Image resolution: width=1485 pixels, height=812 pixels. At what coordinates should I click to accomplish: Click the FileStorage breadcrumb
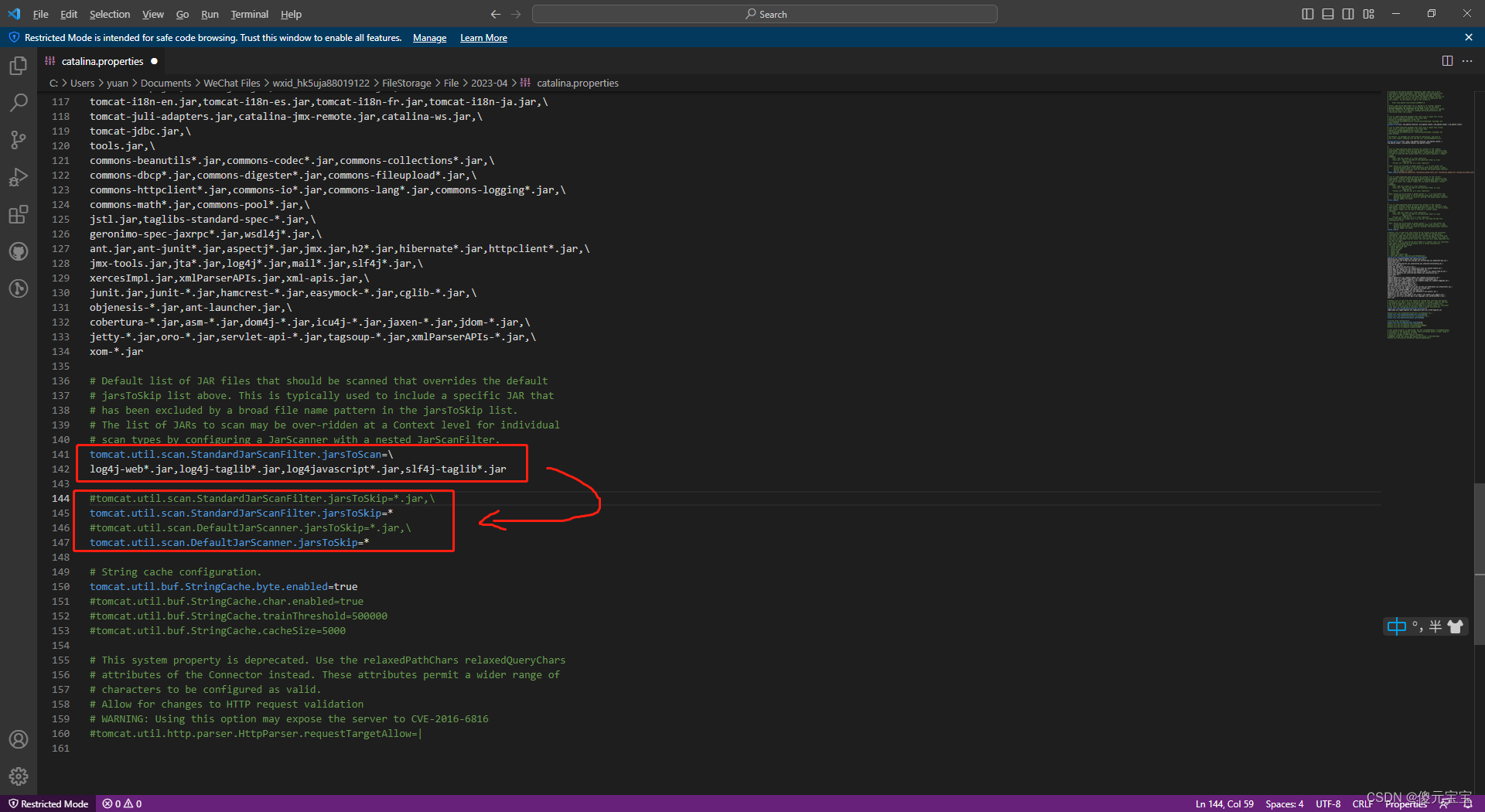pyautogui.click(x=406, y=83)
